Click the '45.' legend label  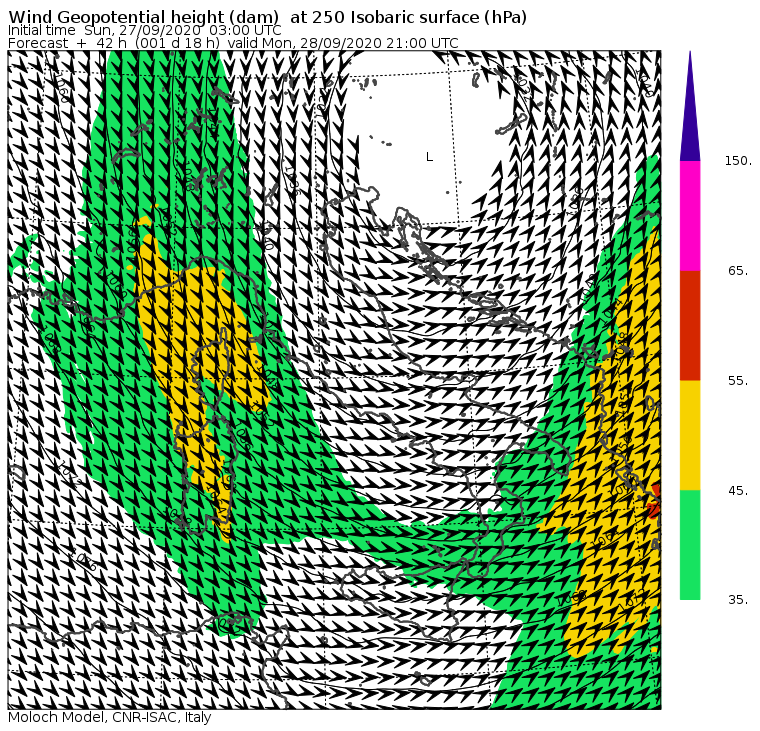click(738, 491)
